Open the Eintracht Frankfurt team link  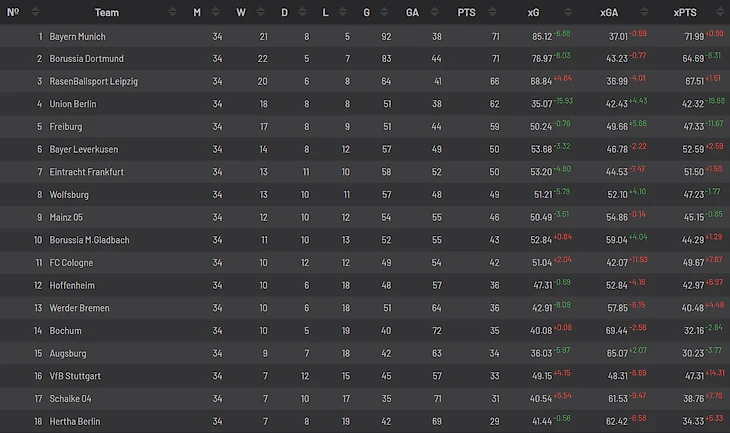click(x=87, y=172)
